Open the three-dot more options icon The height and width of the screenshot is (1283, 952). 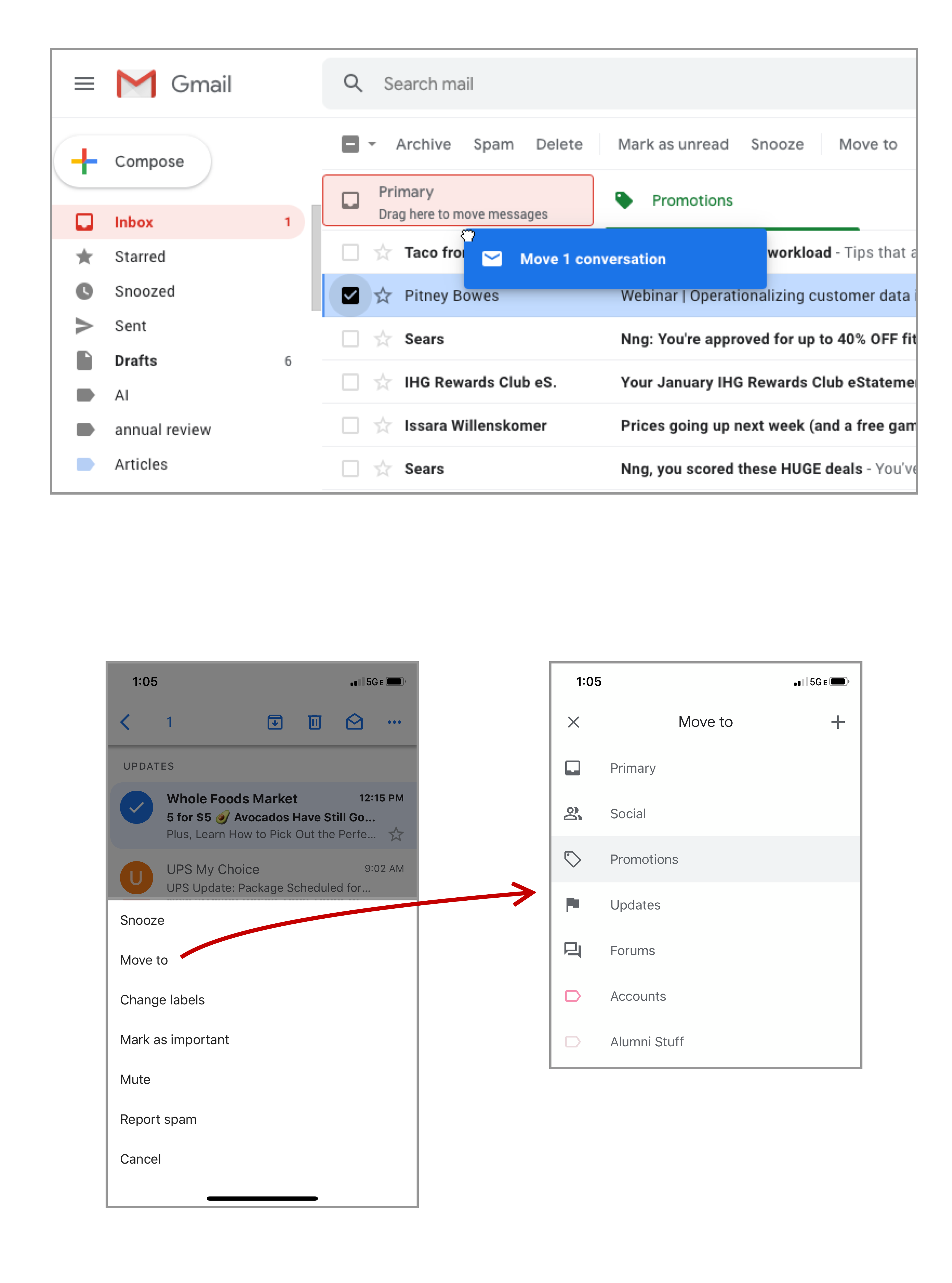click(394, 722)
